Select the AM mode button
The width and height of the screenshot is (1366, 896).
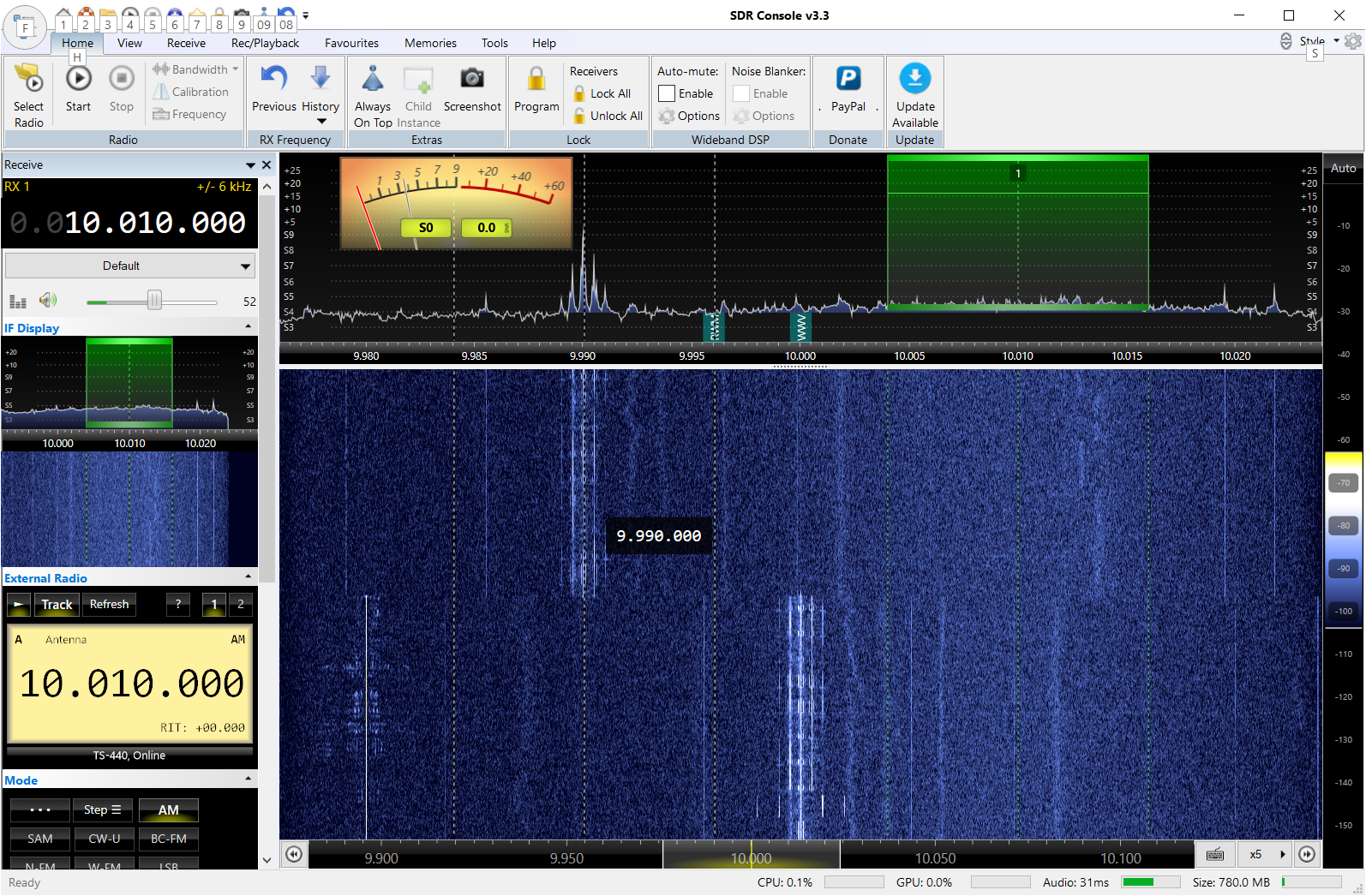pos(168,810)
